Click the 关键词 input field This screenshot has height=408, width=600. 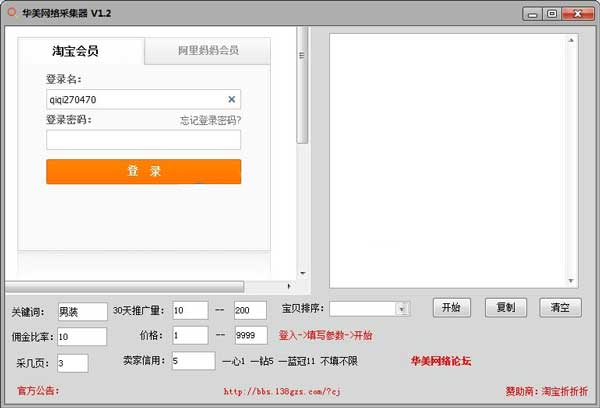[83, 312]
